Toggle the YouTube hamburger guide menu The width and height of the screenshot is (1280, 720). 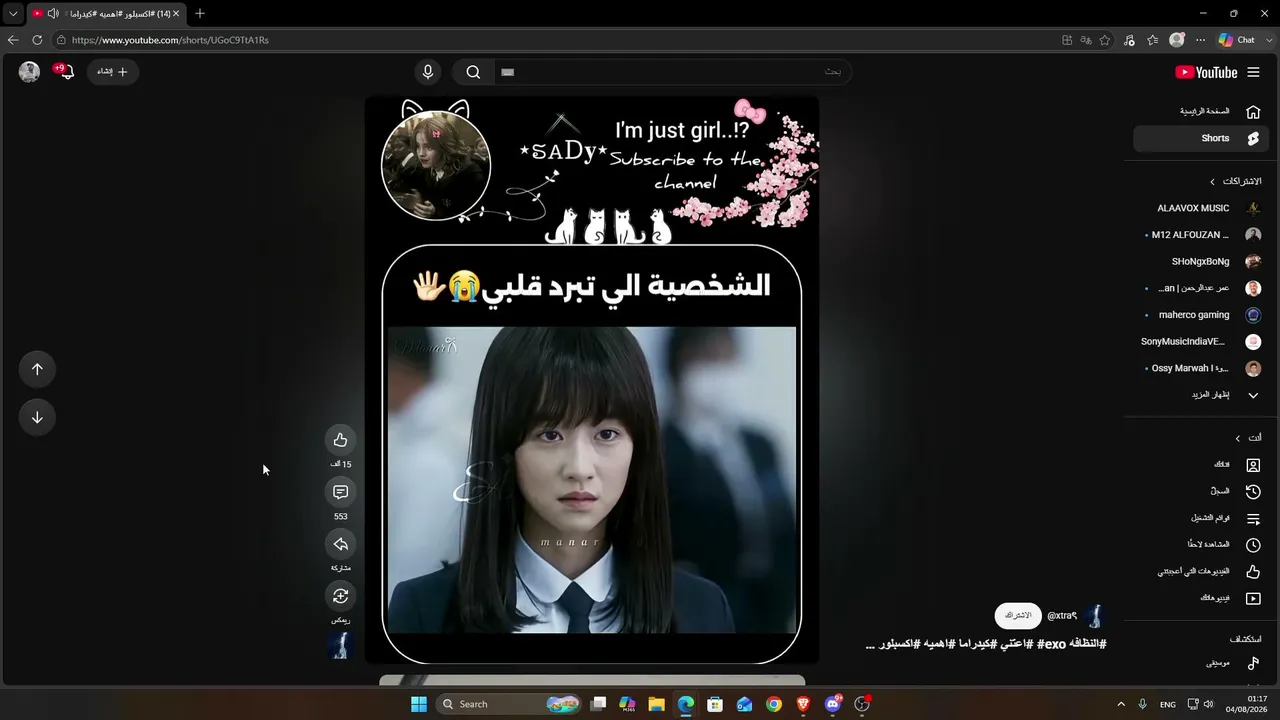1254,72
